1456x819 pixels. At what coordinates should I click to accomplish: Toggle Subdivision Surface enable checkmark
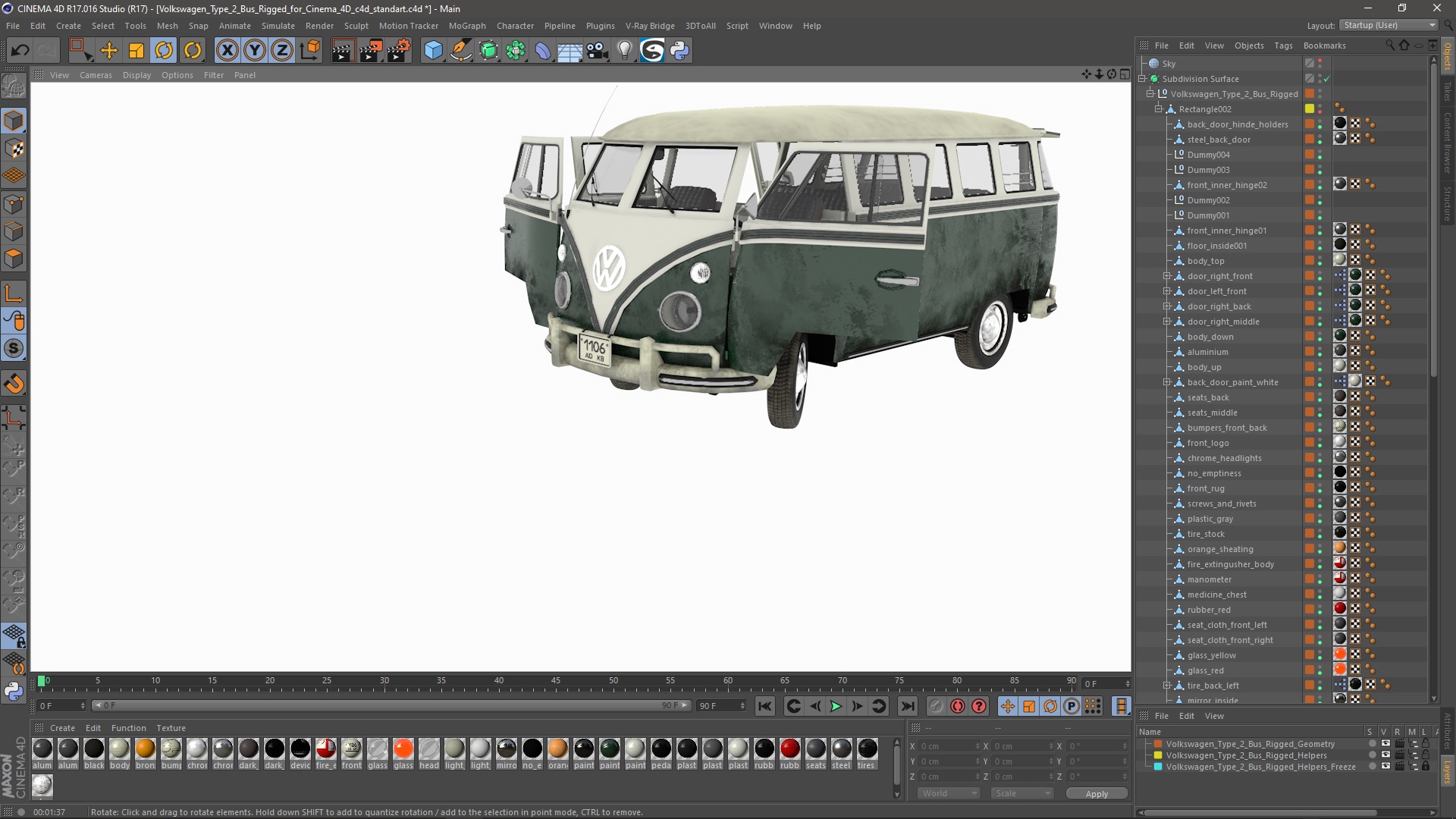(1327, 79)
